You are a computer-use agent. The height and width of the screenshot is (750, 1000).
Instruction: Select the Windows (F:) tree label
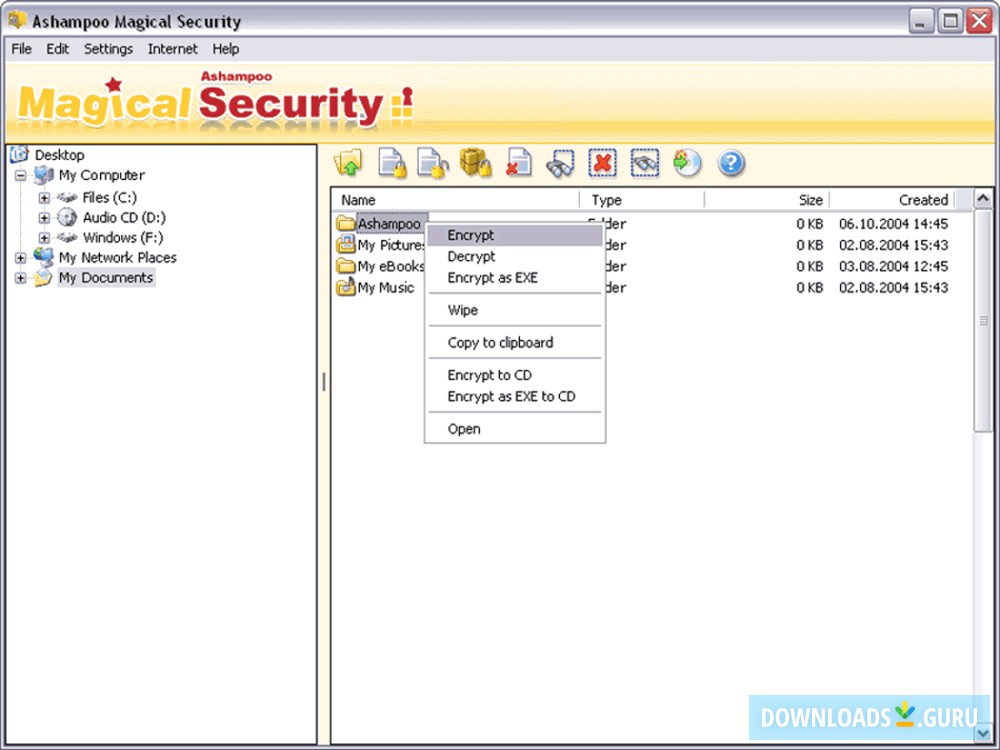[122, 237]
